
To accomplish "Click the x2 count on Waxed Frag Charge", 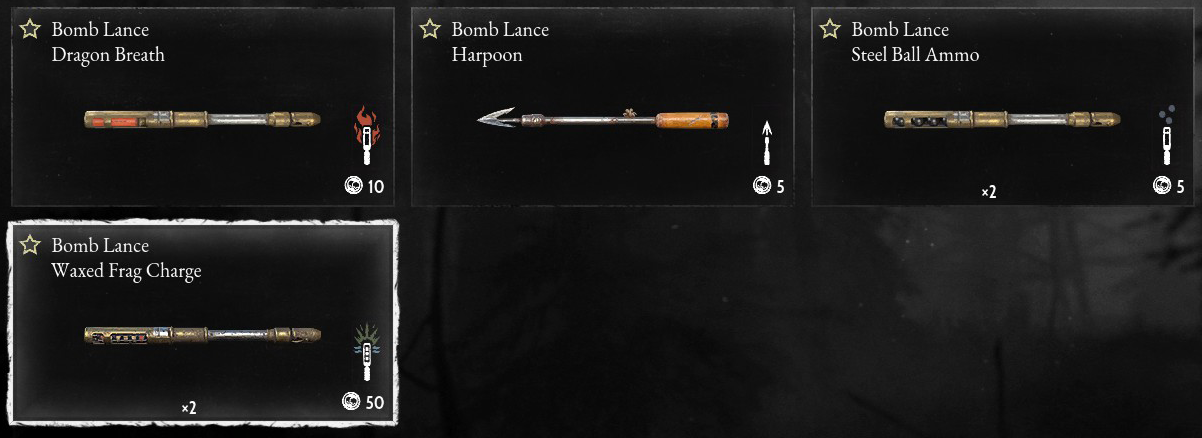I will point(188,407).
